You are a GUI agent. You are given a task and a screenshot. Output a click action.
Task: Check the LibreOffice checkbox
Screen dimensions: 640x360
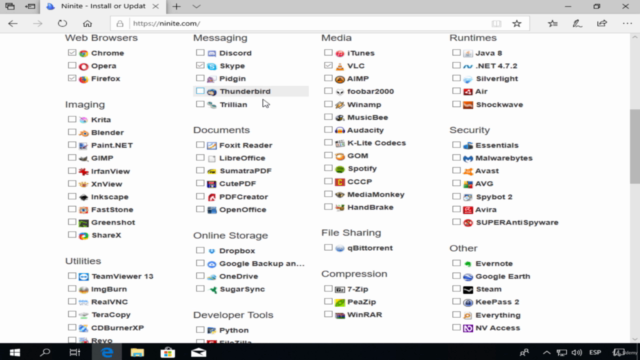click(200, 158)
